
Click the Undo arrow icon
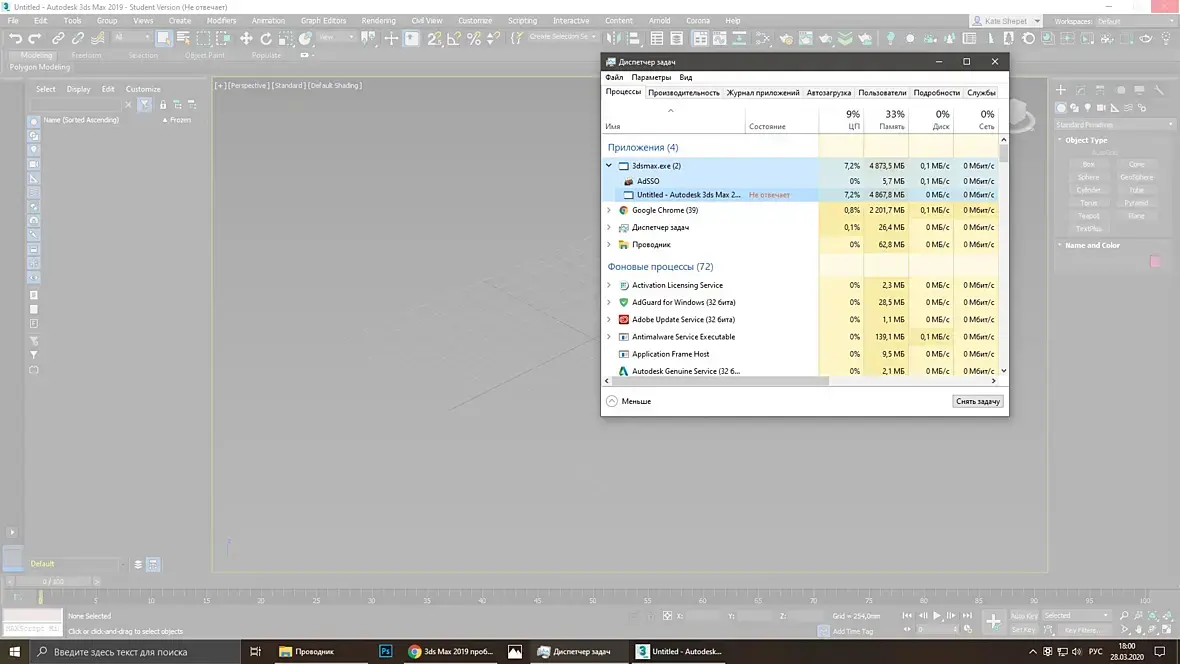click(x=15, y=38)
